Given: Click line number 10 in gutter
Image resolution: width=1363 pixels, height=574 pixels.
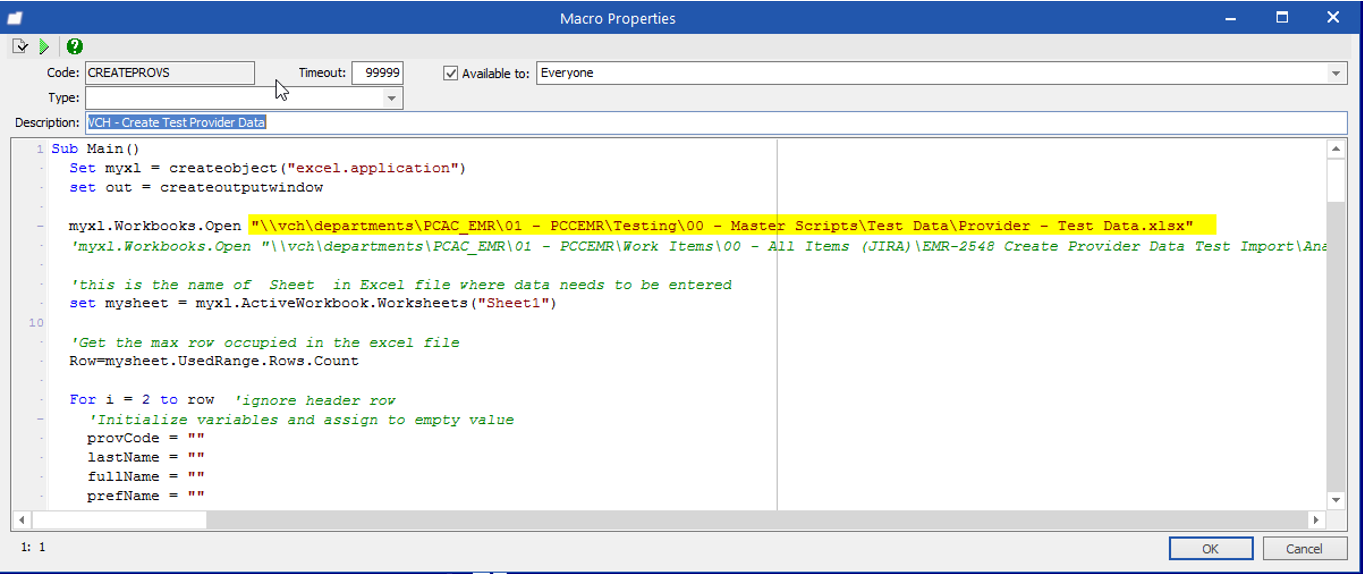Looking at the screenshot, I should pyautogui.click(x=36, y=323).
